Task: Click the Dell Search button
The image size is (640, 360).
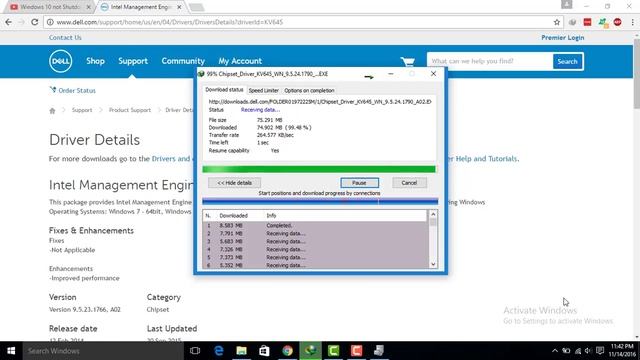Action: pyautogui.click(x=567, y=62)
